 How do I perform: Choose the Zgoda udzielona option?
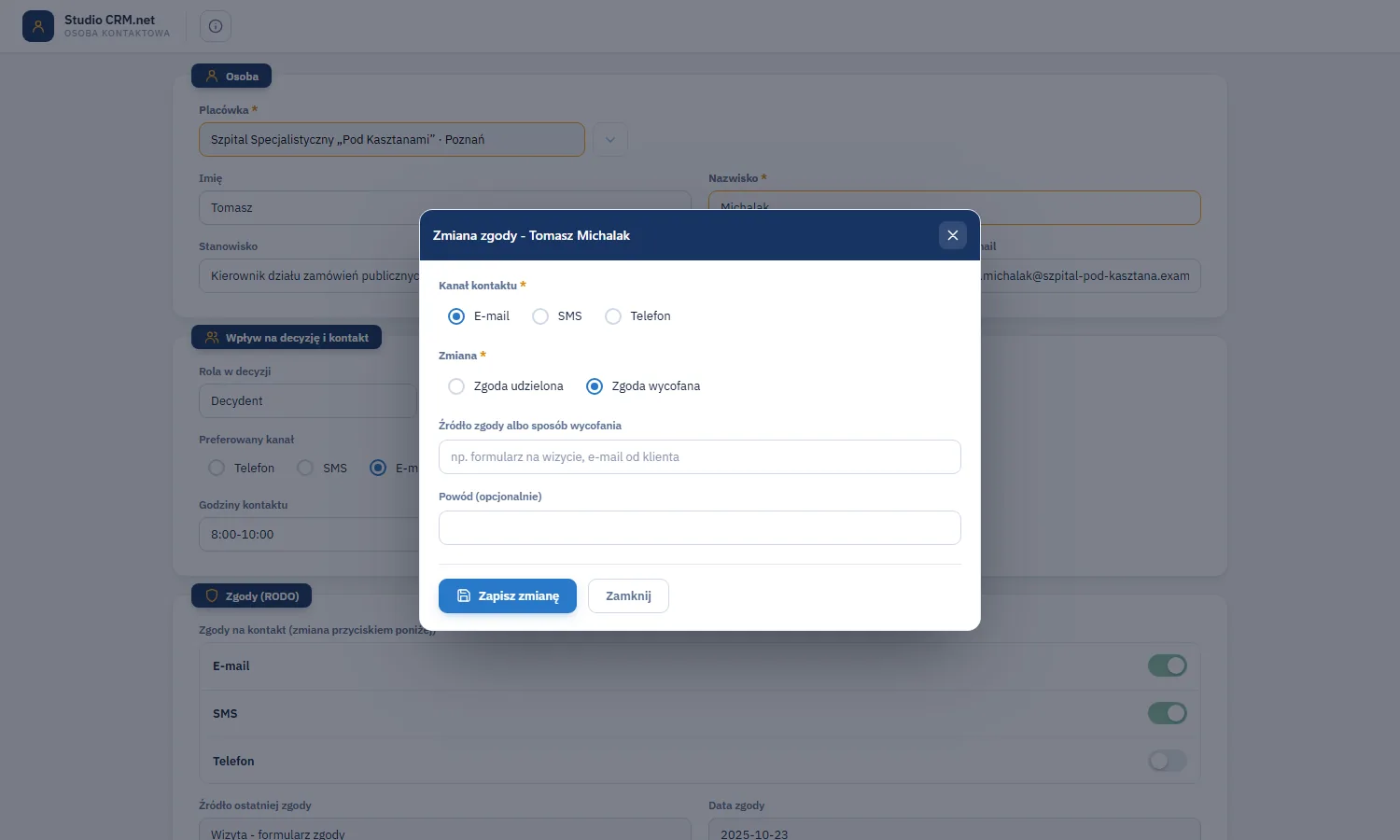tap(456, 386)
